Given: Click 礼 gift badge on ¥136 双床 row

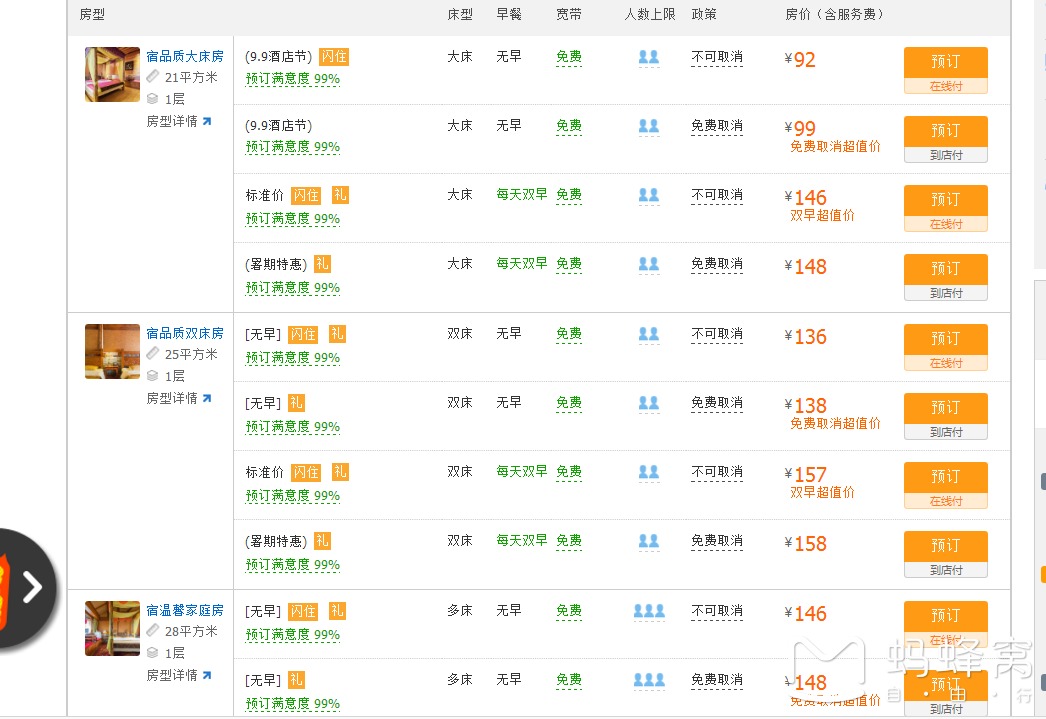Looking at the screenshot, I should click(338, 333).
